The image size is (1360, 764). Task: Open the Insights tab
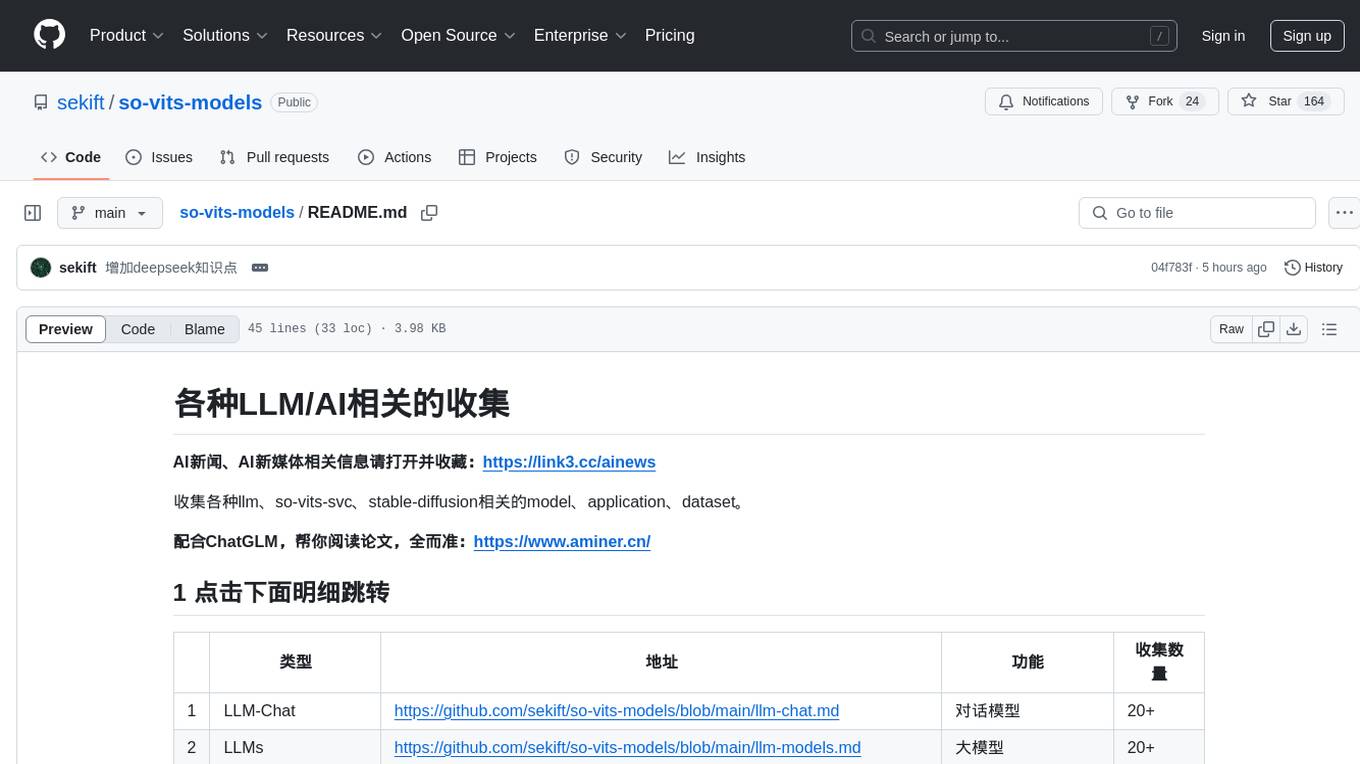tap(707, 157)
